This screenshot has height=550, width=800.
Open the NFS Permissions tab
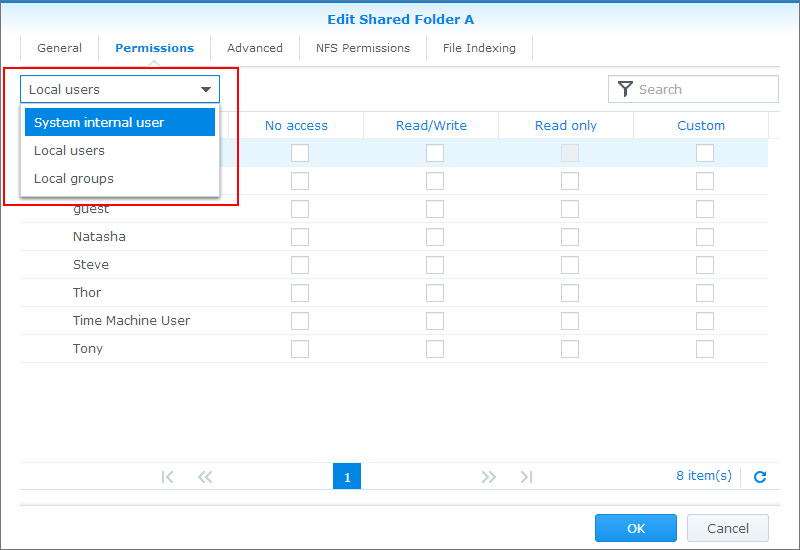point(363,48)
